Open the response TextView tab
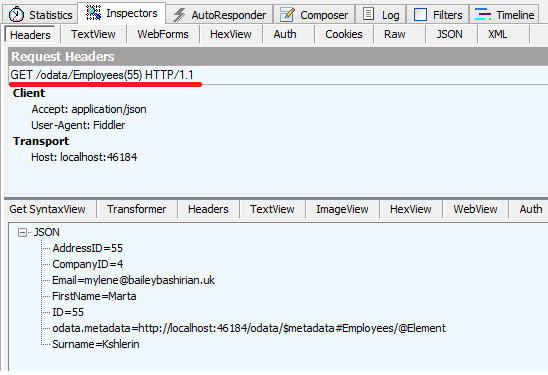This screenshot has height=375, width=548. (272, 209)
